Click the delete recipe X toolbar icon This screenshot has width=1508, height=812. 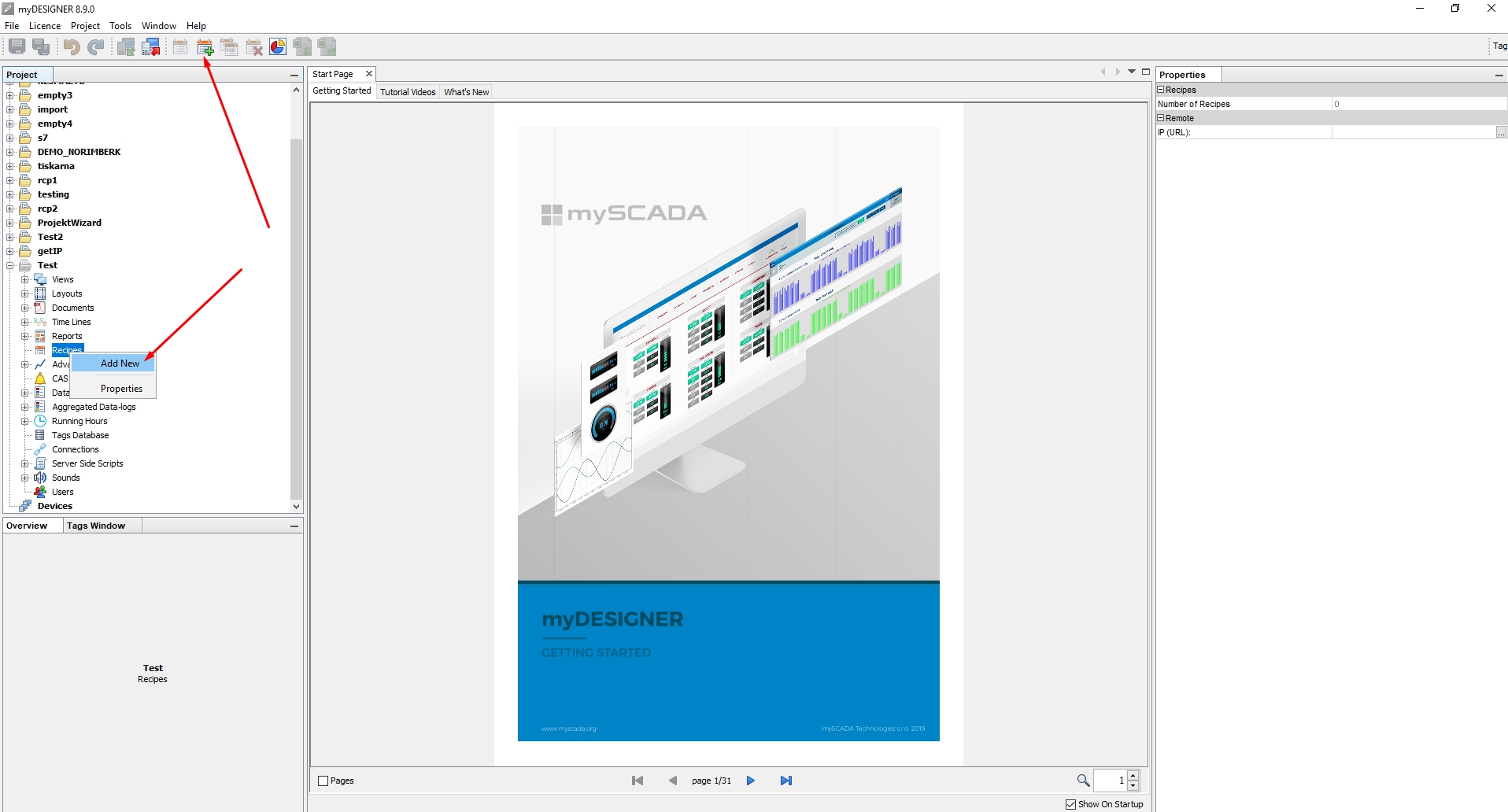tap(254, 47)
